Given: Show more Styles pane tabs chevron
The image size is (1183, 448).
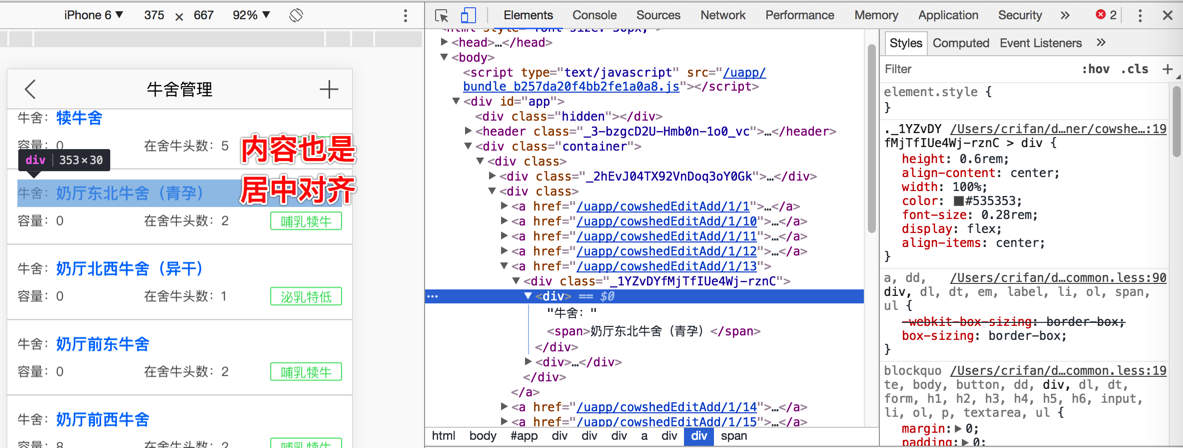Looking at the screenshot, I should click(x=1101, y=43).
